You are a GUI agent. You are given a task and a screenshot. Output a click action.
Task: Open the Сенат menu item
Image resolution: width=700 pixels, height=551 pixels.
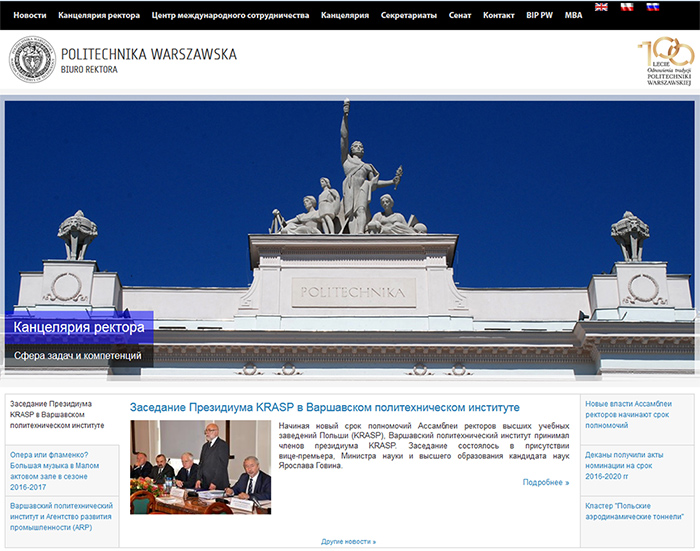pos(460,15)
